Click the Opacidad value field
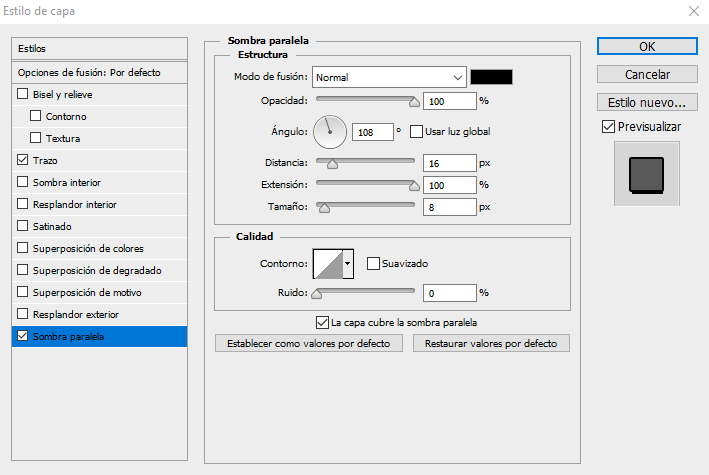 [450, 101]
